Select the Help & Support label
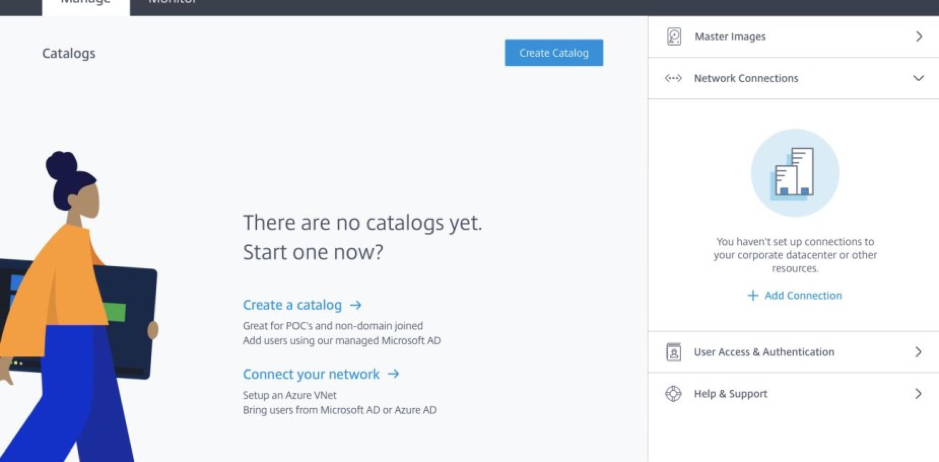The image size is (939, 462). click(x=731, y=394)
